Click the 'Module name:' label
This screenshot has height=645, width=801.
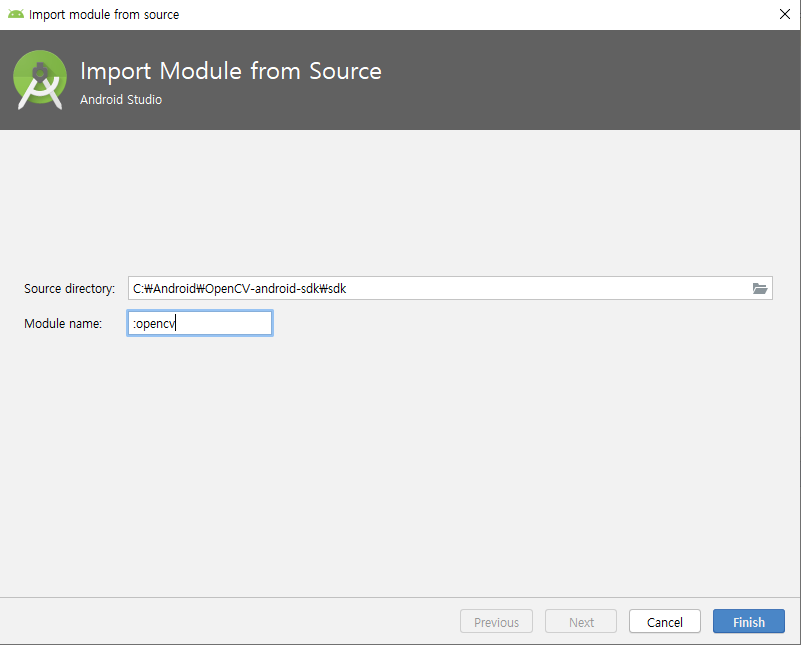click(x=63, y=323)
